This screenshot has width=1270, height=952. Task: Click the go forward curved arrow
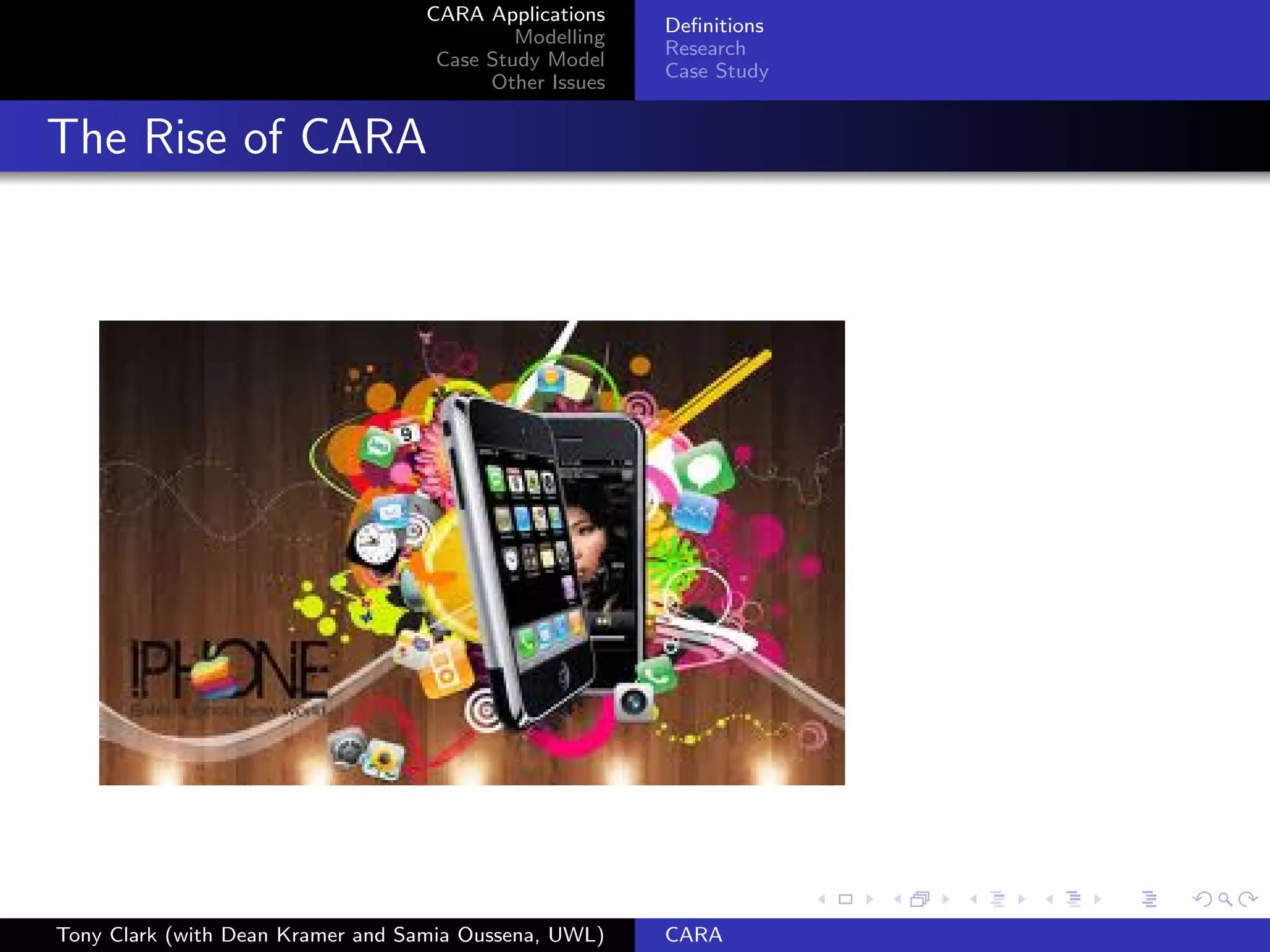(x=1248, y=899)
